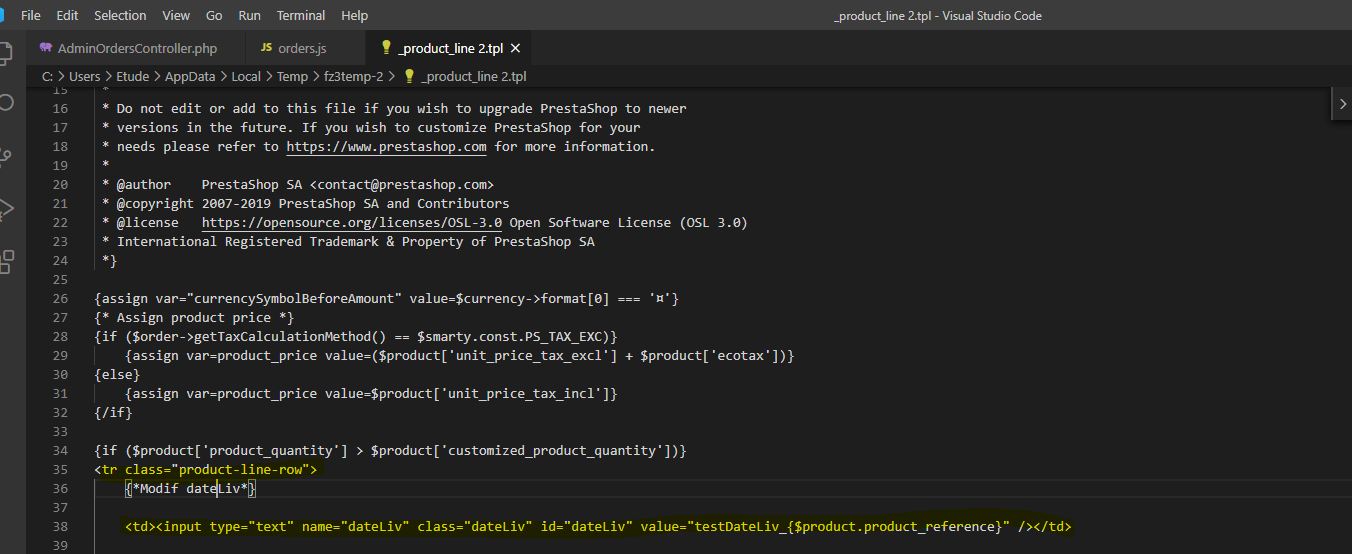Expand the AppData breadcrumb segment
Image resolution: width=1352 pixels, height=554 pixels.
click(190, 76)
